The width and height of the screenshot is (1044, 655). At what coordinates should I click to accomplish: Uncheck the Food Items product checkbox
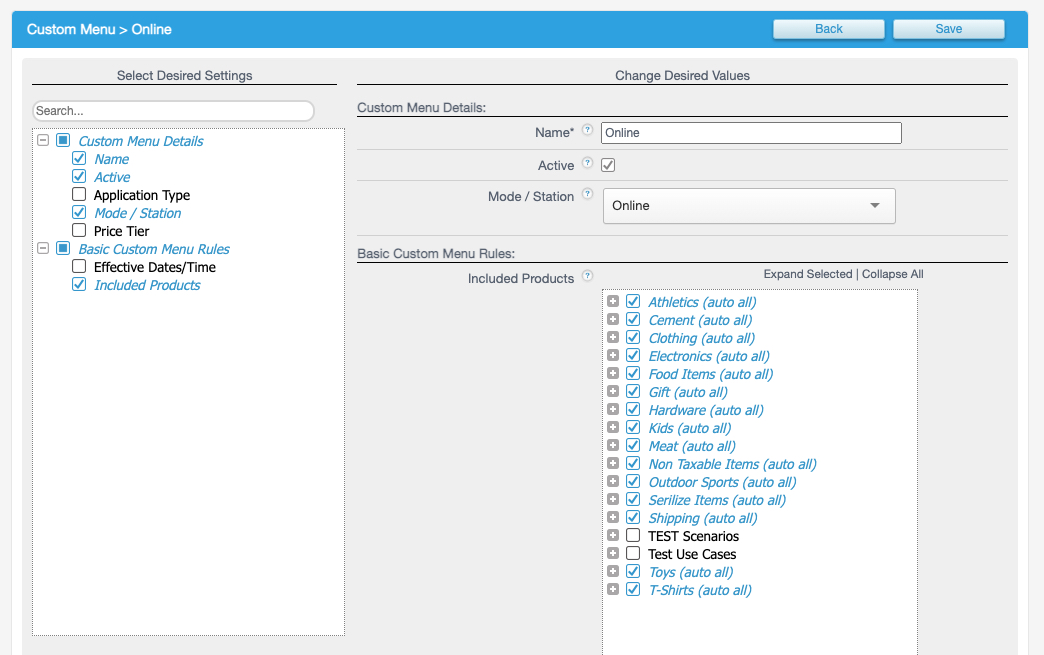pyautogui.click(x=633, y=373)
